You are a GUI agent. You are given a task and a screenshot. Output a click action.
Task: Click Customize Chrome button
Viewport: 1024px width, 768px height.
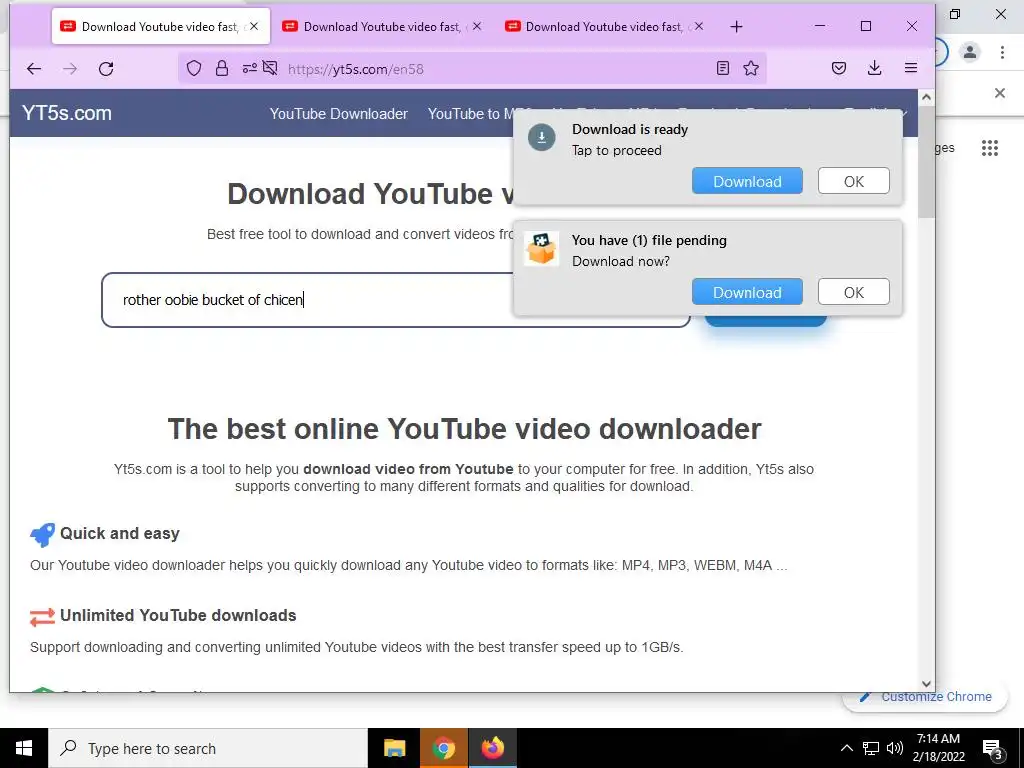pyautogui.click(x=925, y=697)
